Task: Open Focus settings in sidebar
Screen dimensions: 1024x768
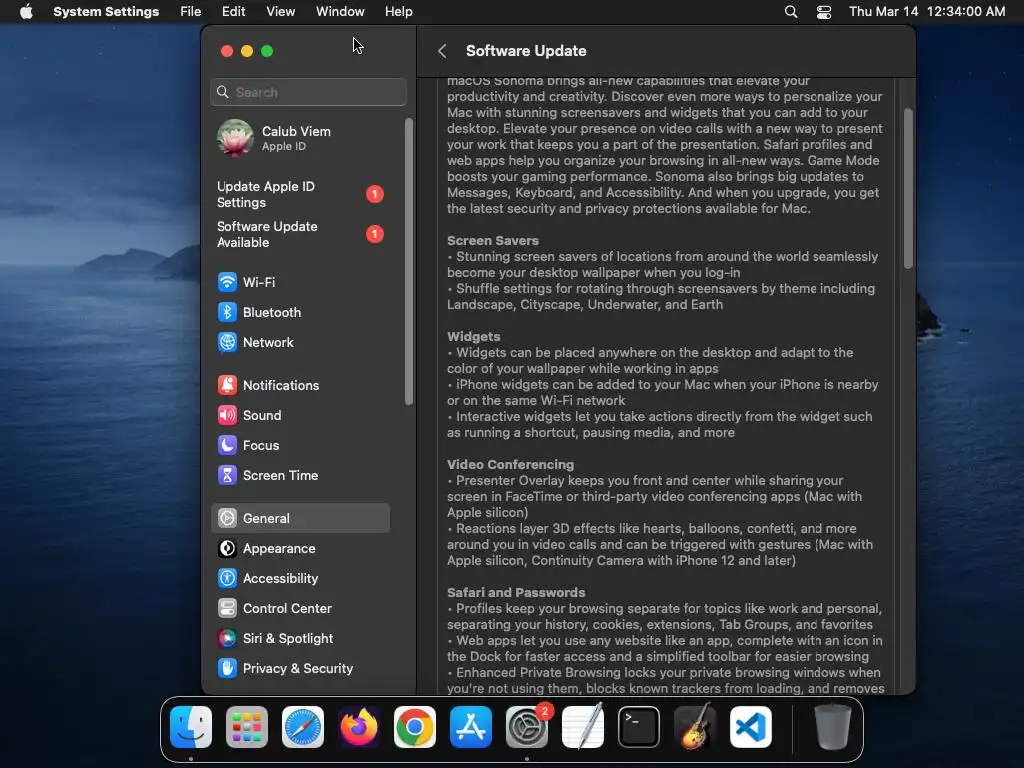Action: [300, 445]
